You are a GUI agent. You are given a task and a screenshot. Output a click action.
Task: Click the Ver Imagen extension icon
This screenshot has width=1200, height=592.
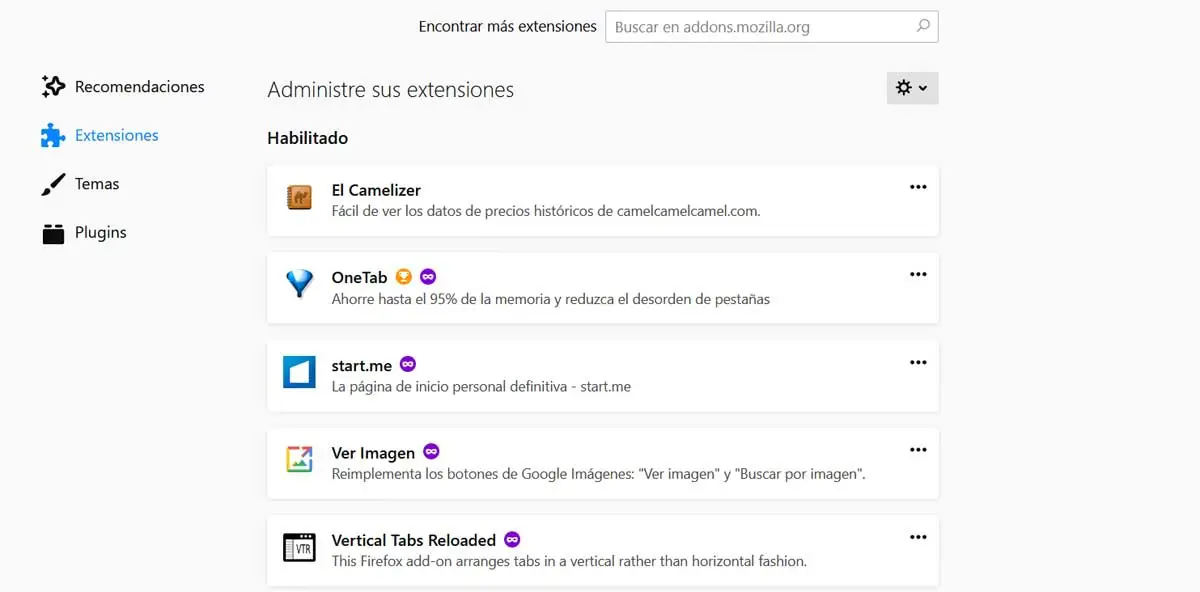click(x=299, y=460)
